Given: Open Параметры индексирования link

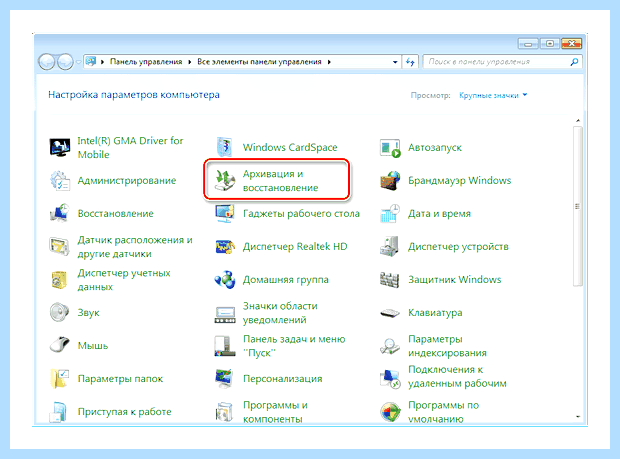Looking at the screenshot, I should coord(447,346).
